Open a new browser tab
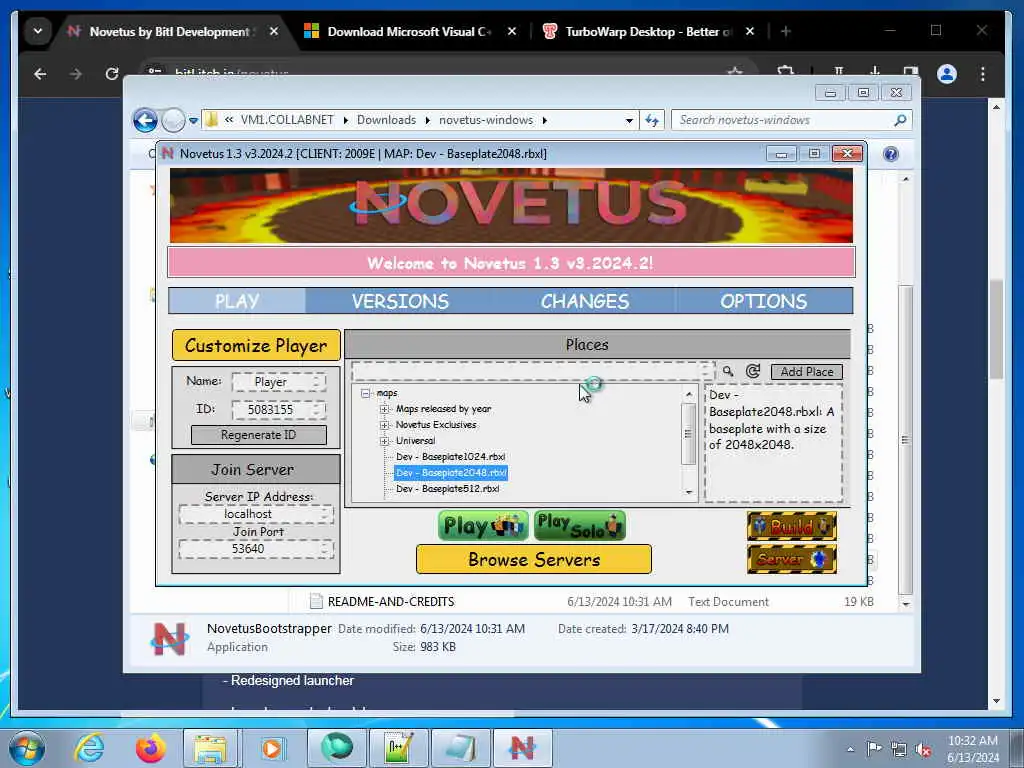Image resolution: width=1024 pixels, height=768 pixels. [786, 31]
